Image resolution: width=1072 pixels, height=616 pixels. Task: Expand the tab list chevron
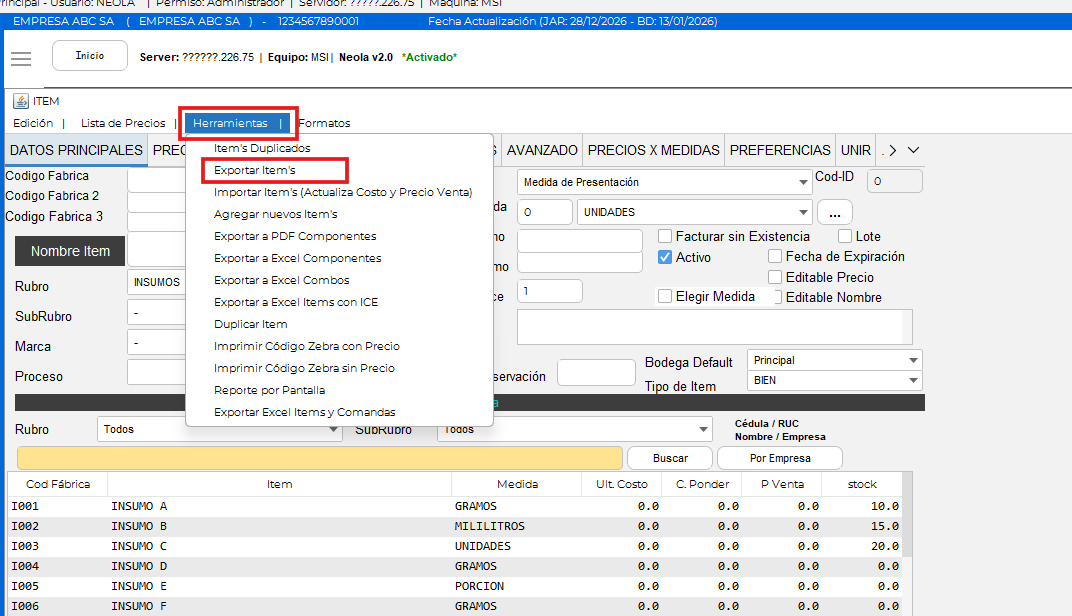click(913, 150)
